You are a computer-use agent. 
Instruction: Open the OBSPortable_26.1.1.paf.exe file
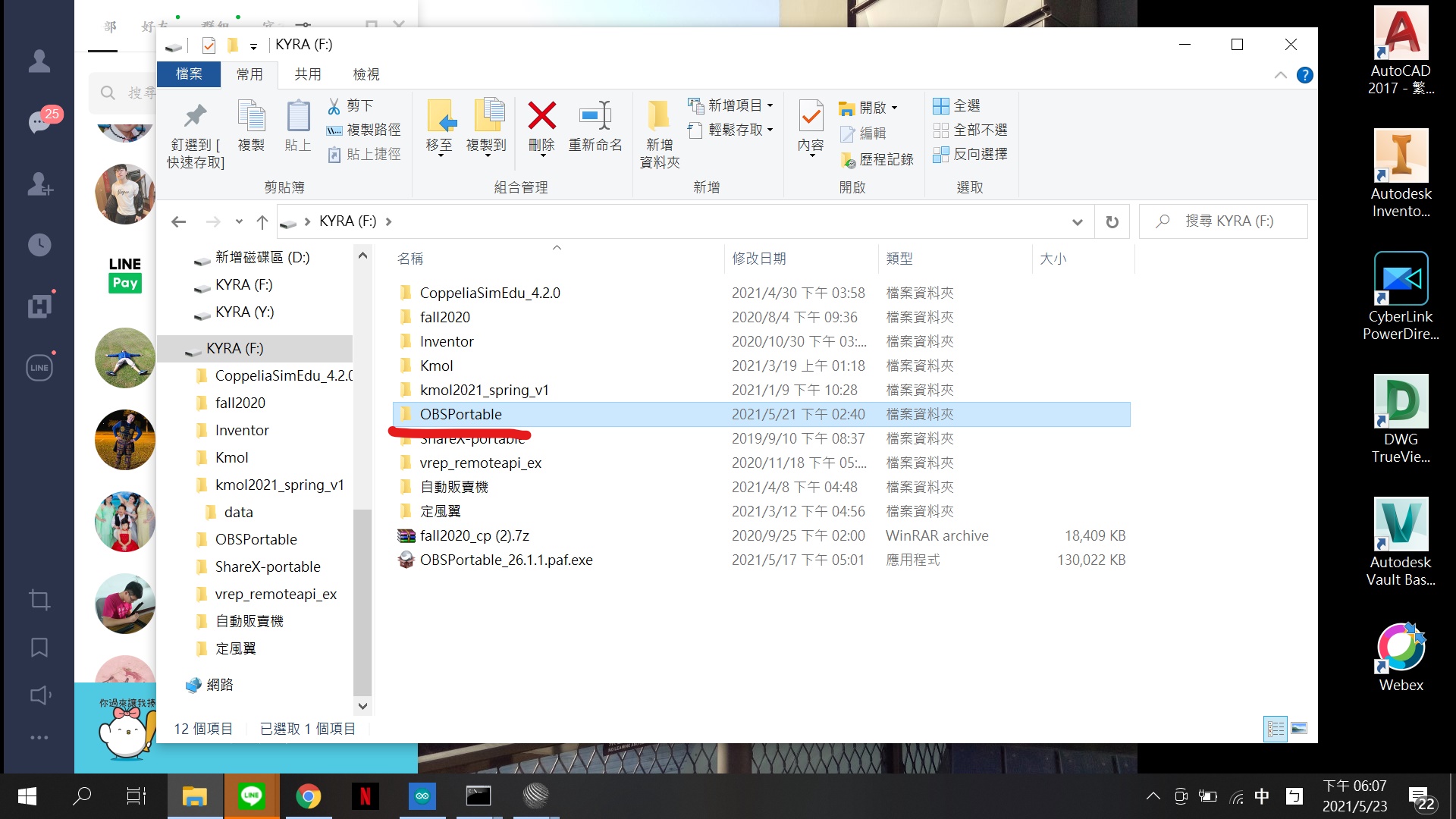click(506, 560)
